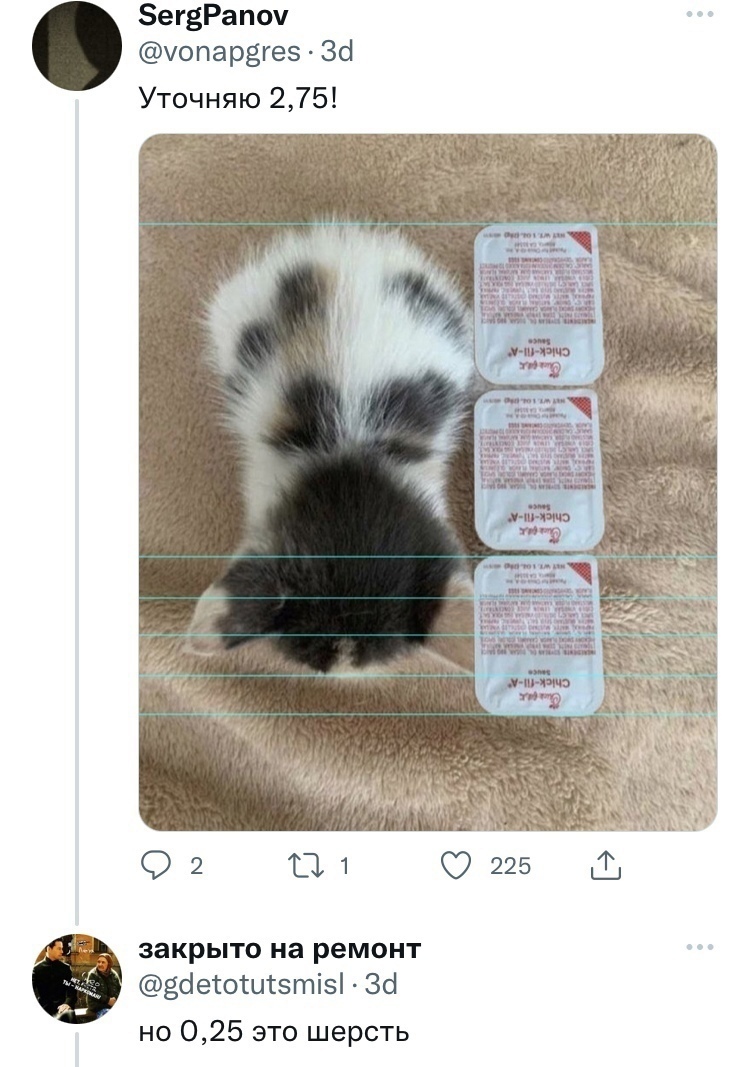Open the reply "но 0,25 это шерсть"
The height and width of the screenshot is (1067, 750).
coord(273,1031)
